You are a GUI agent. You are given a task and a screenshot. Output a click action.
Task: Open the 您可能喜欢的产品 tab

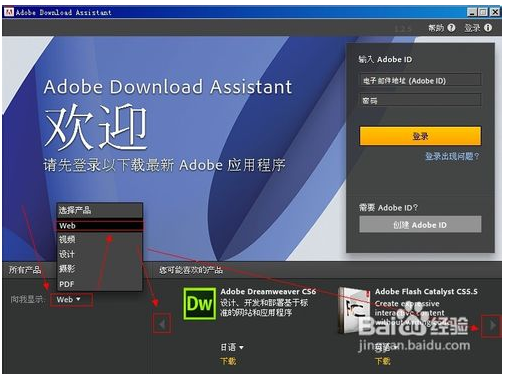click(x=191, y=270)
